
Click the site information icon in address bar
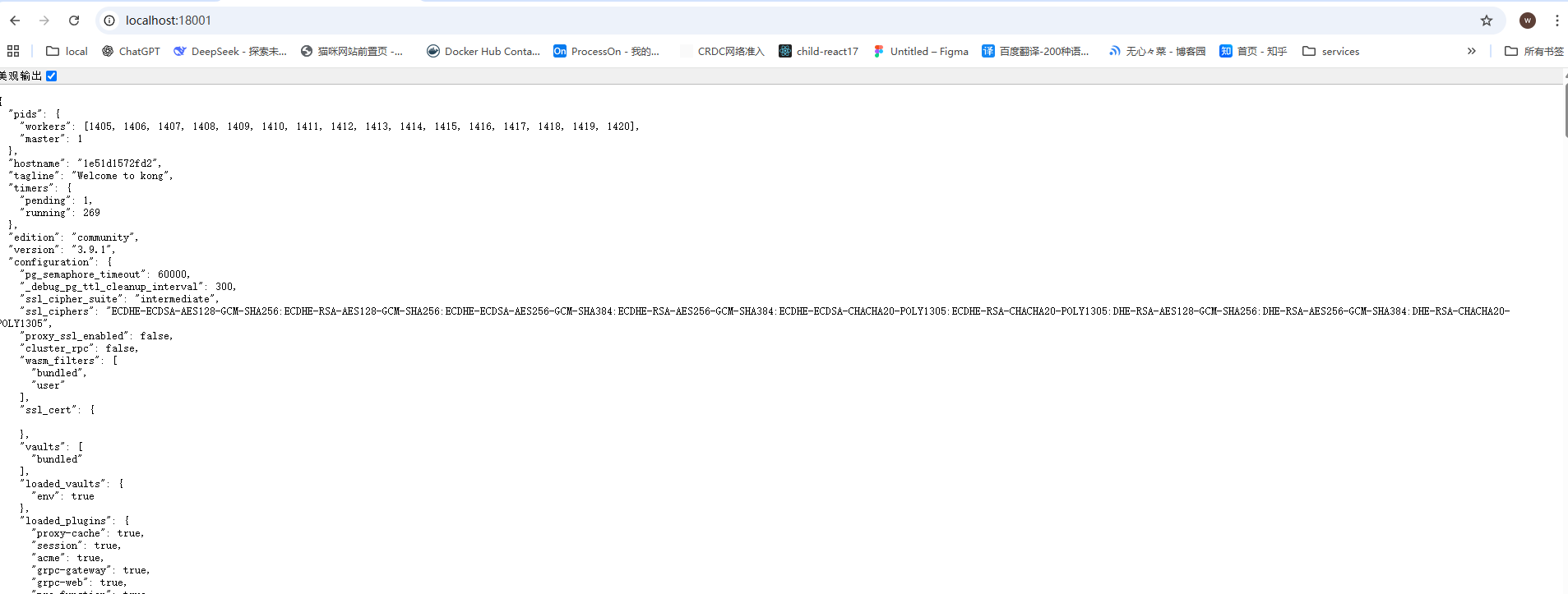tap(109, 21)
